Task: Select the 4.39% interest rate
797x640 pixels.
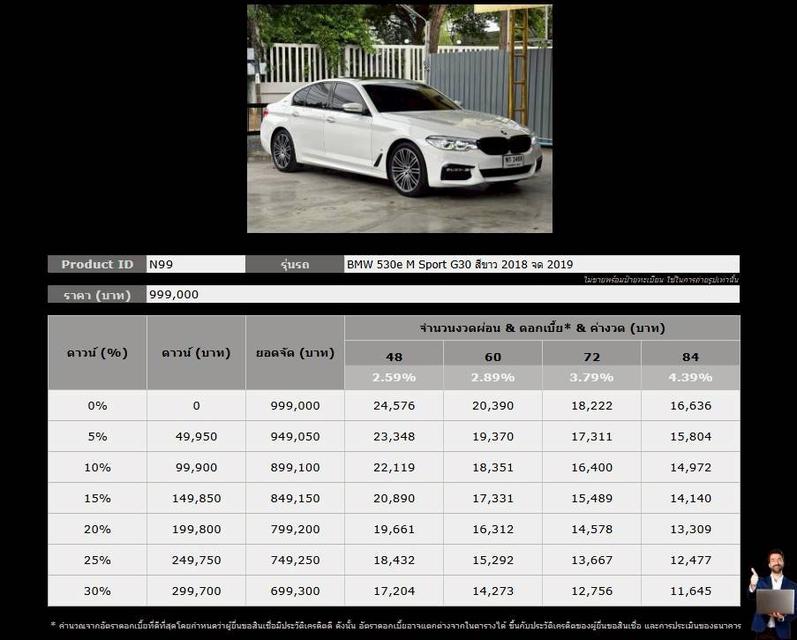Action: pos(690,377)
